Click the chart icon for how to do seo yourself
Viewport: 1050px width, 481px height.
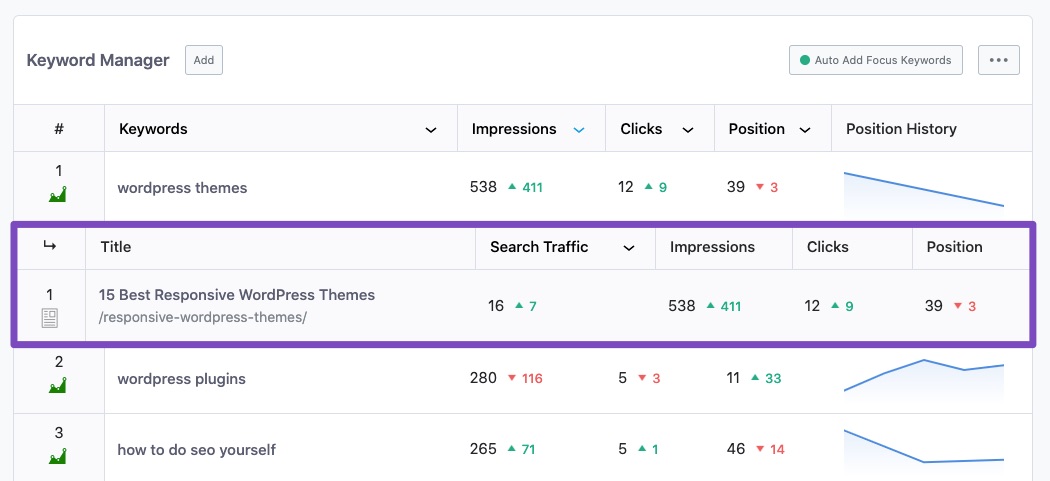tap(58, 457)
